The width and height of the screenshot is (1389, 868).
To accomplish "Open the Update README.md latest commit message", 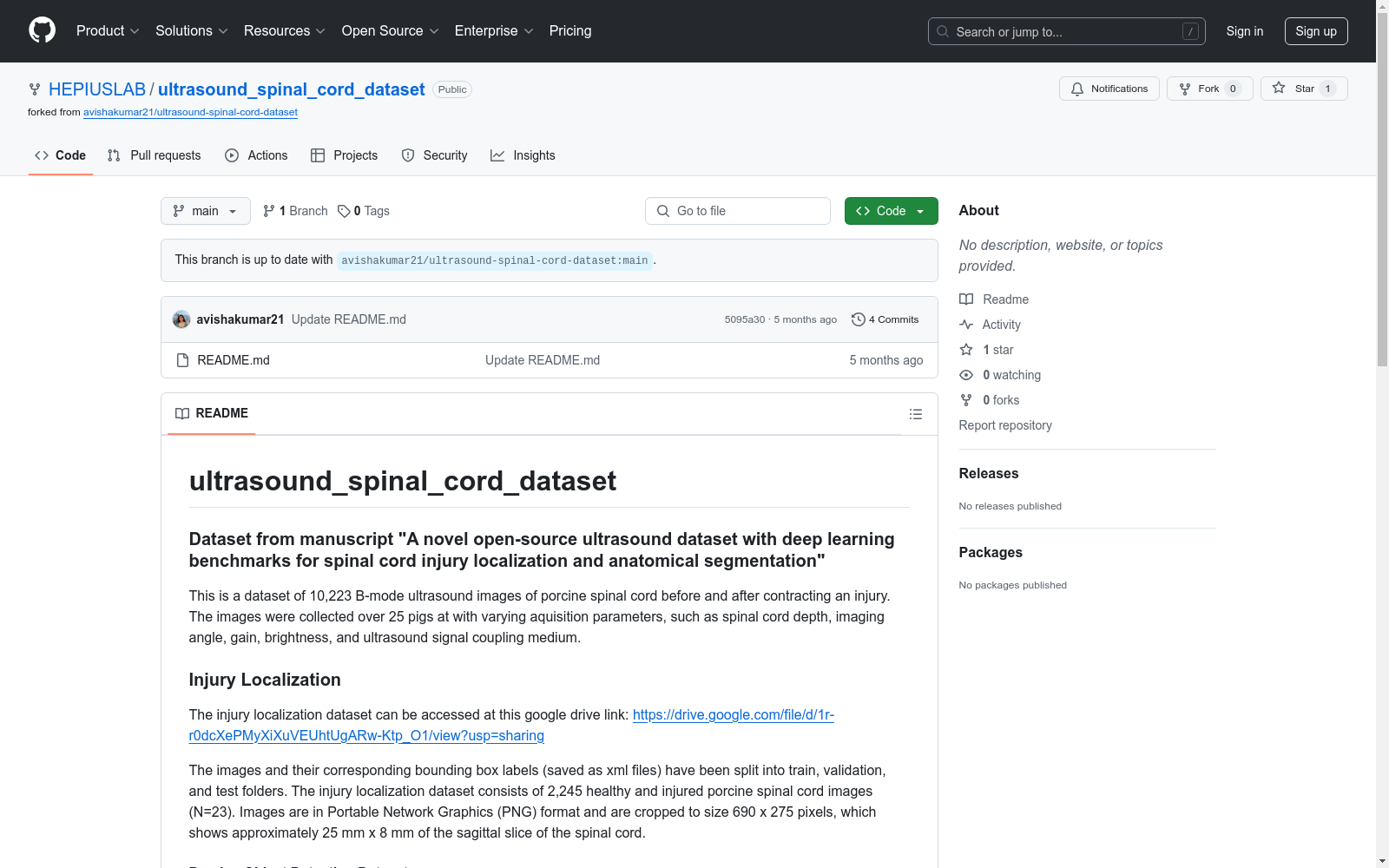I will click(349, 319).
